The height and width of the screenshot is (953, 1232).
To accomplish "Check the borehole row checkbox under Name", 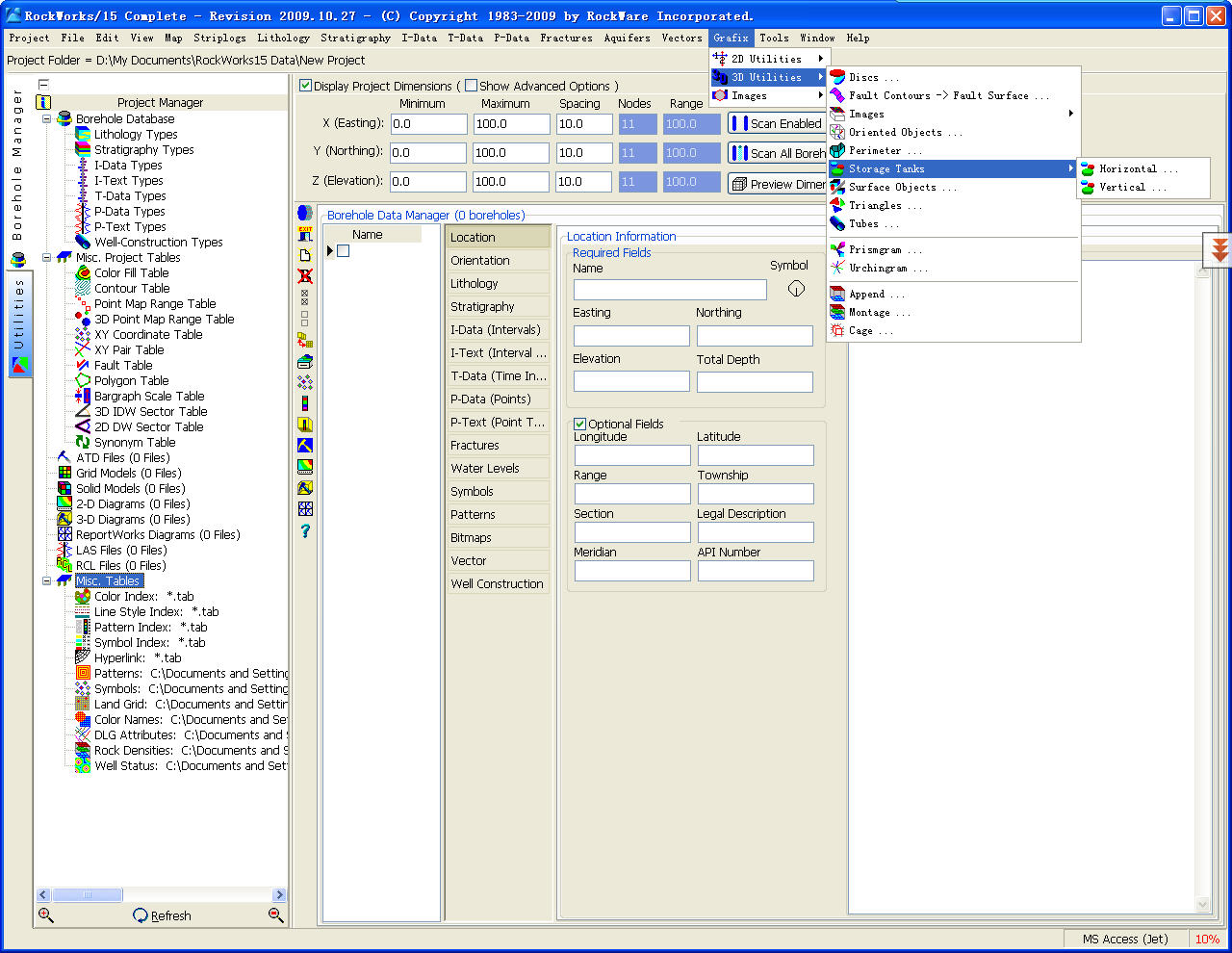I will click(x=343, y=251).
